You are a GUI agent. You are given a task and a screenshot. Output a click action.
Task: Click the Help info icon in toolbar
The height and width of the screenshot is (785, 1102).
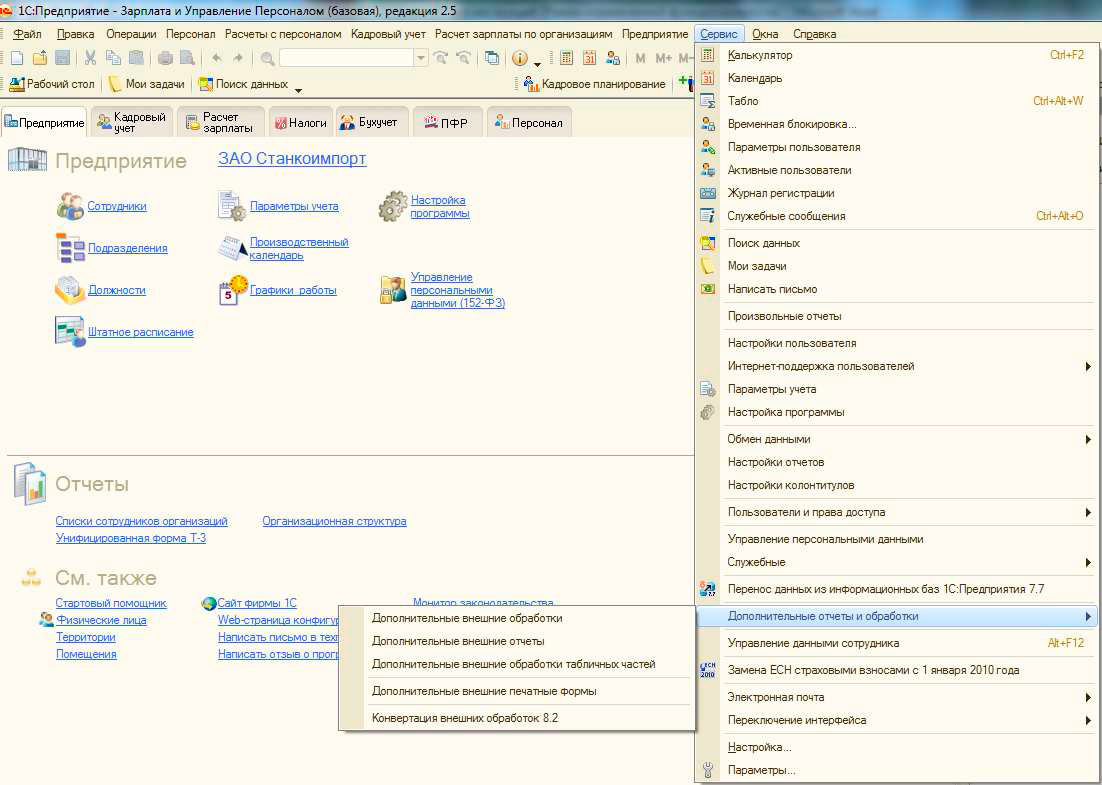click(519, 58)
